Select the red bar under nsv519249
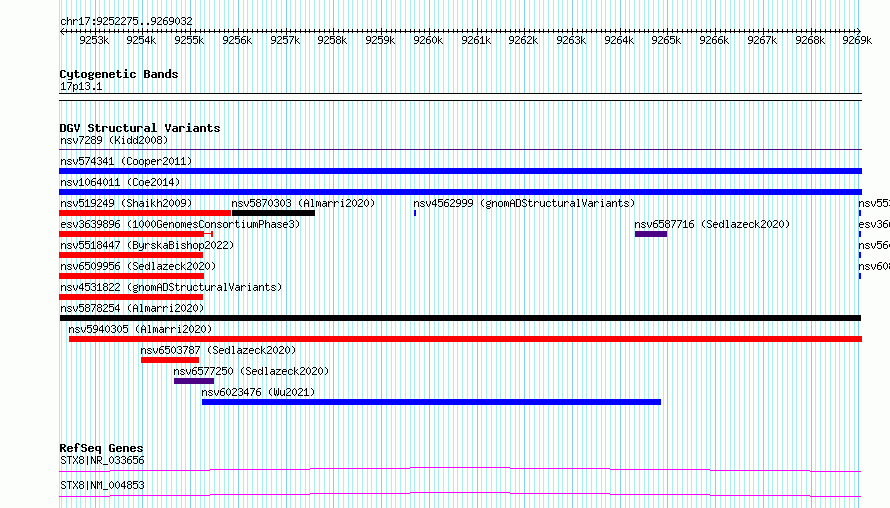The image size is (890, 508). (145, 213)
